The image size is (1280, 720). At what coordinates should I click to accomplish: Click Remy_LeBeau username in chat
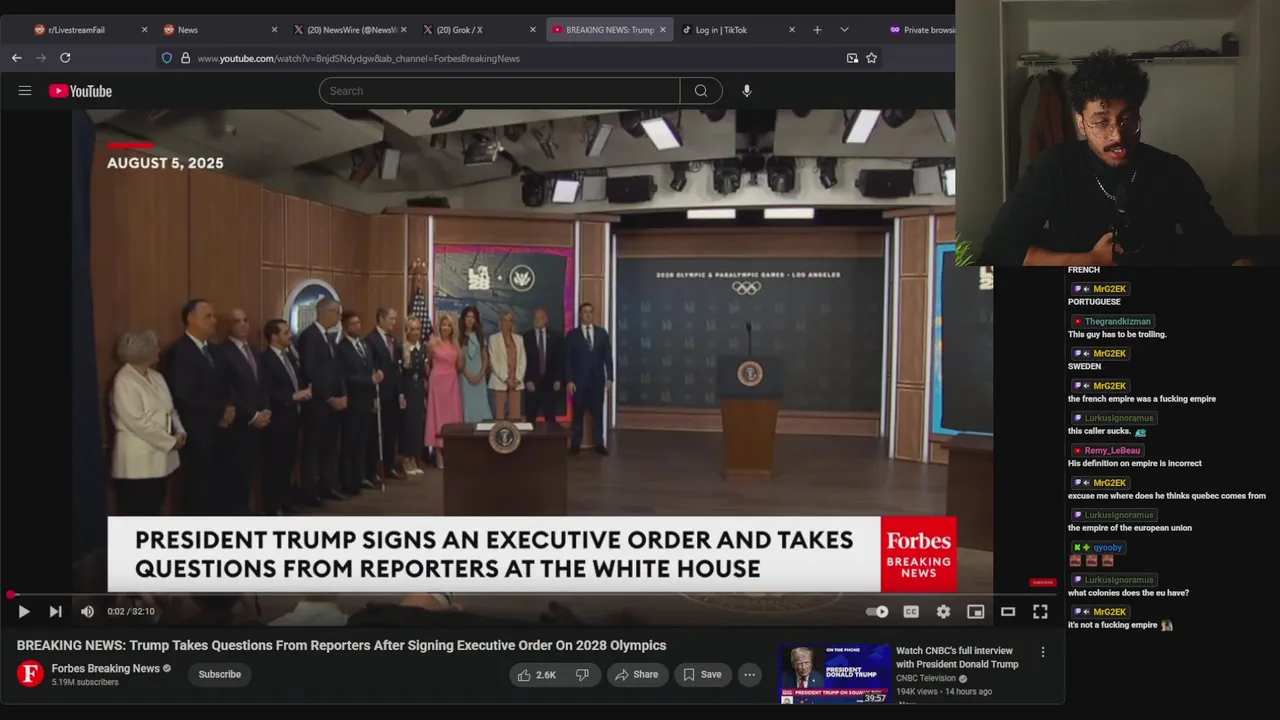pyautogui.click(x=1112, y=451)
